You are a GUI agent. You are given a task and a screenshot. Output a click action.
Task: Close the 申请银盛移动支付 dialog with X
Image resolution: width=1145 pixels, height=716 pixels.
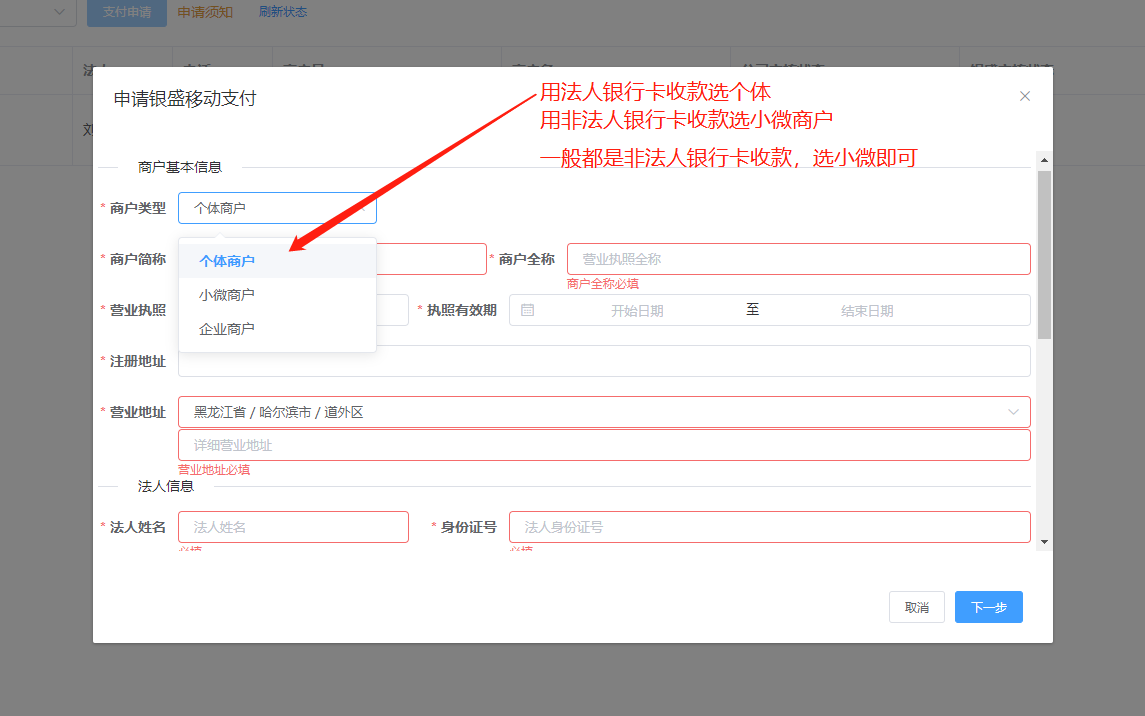[x=1024, y=96]
